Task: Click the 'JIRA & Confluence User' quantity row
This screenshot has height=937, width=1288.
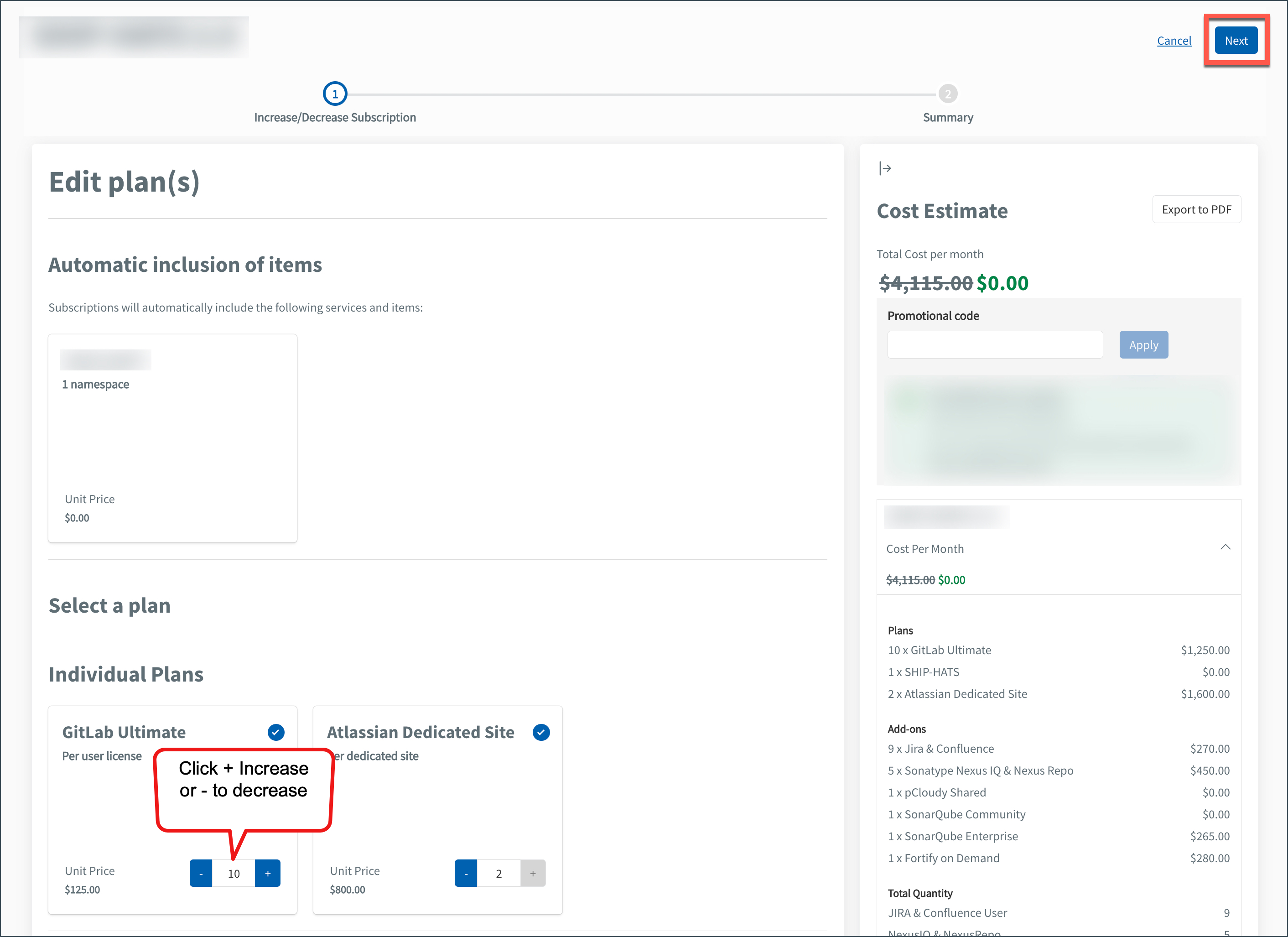Action: coord(1059,912)
